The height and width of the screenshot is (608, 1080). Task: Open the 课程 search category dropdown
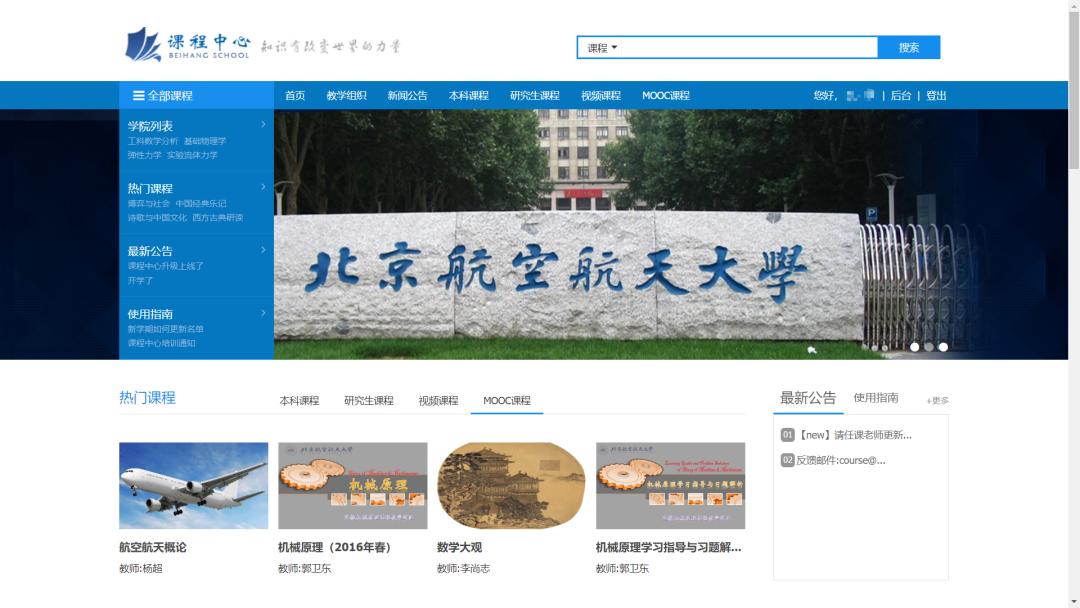tap(600, 46)
